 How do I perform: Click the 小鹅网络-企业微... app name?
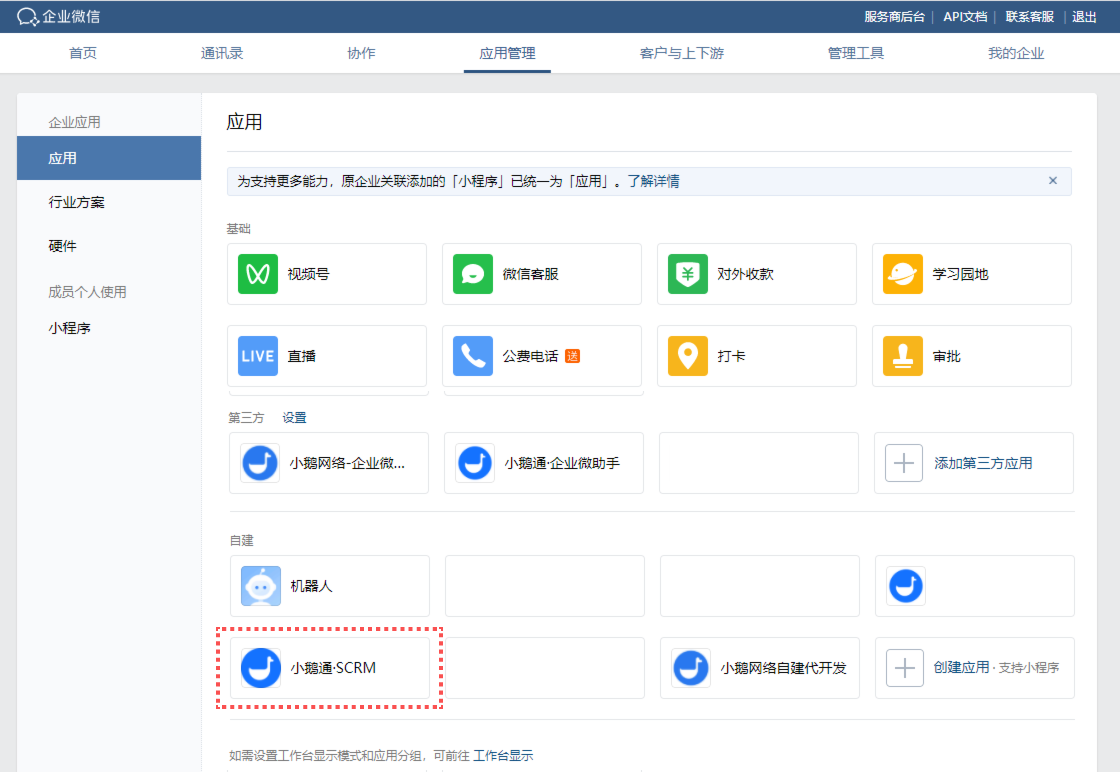coord(347,463)
